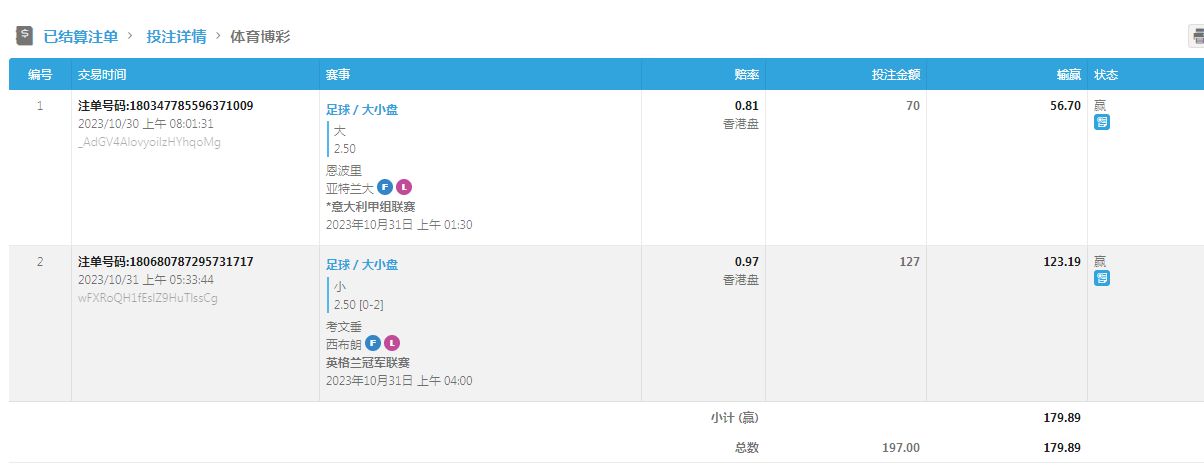This screenshot has height=464, width=1204.
Task: Select bet number 180680787295731717
Action: coord(165,262)
